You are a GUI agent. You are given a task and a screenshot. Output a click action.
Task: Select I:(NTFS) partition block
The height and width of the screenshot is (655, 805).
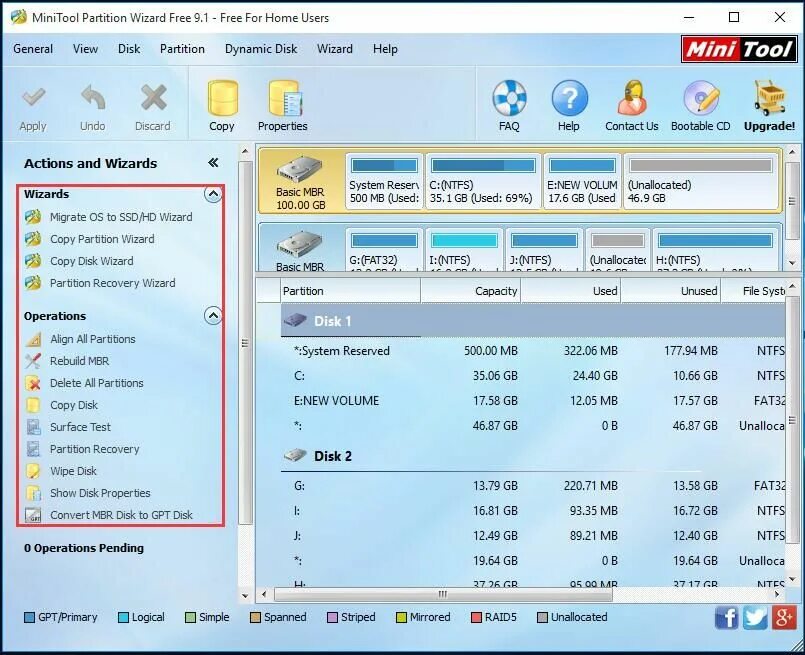point(464,250)
